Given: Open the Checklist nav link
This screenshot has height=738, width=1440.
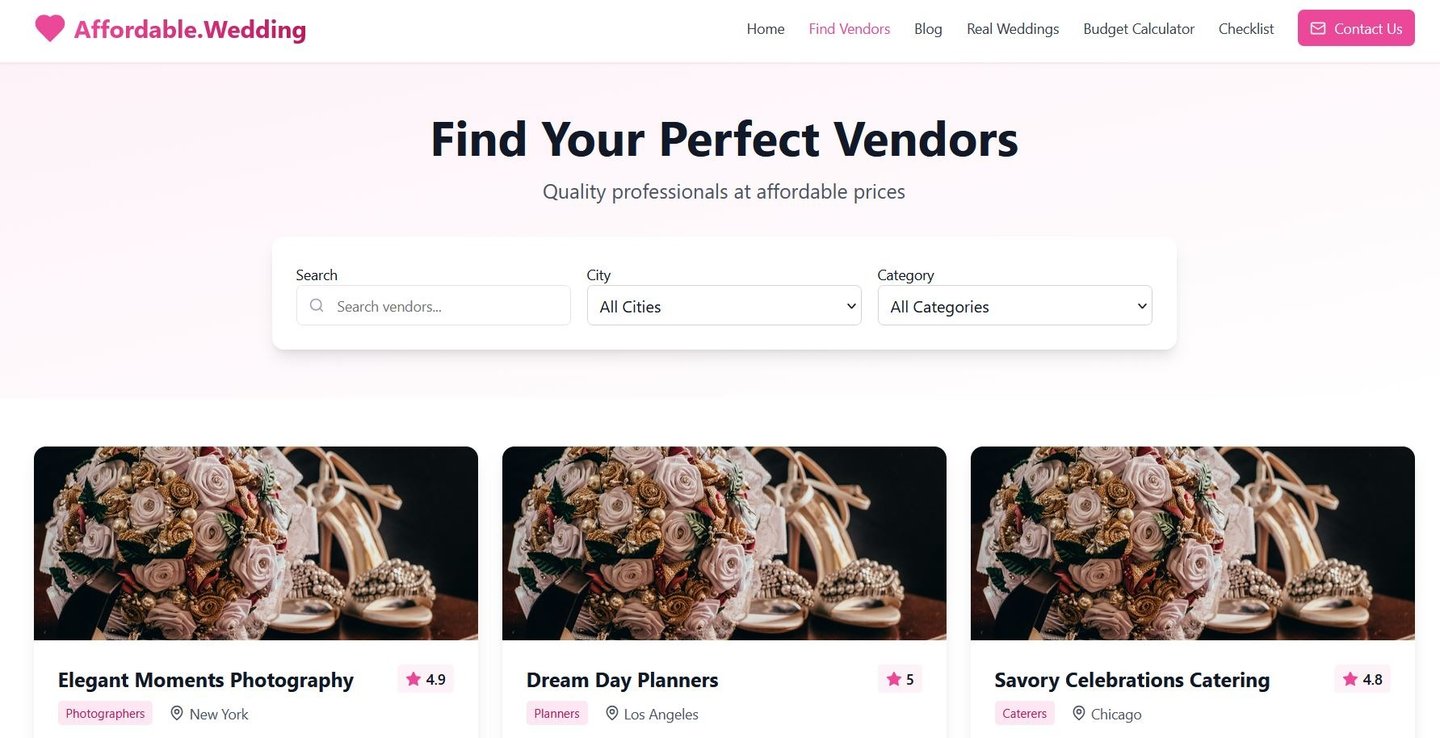Looking at the screenshot, I should click(1246, 29).
